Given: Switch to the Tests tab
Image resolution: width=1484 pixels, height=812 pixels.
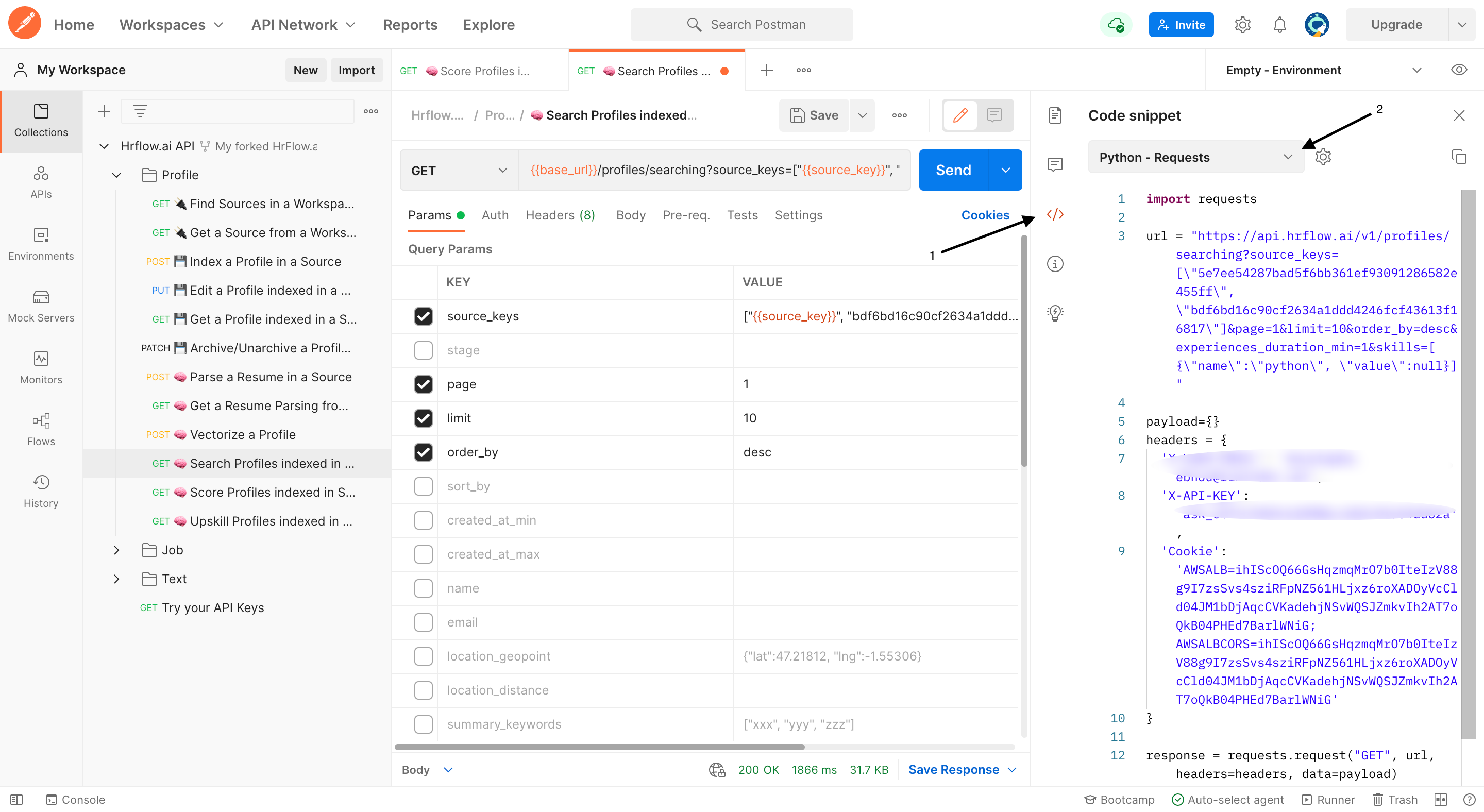Looking at the screenshot, I should [x=742, y=215].
